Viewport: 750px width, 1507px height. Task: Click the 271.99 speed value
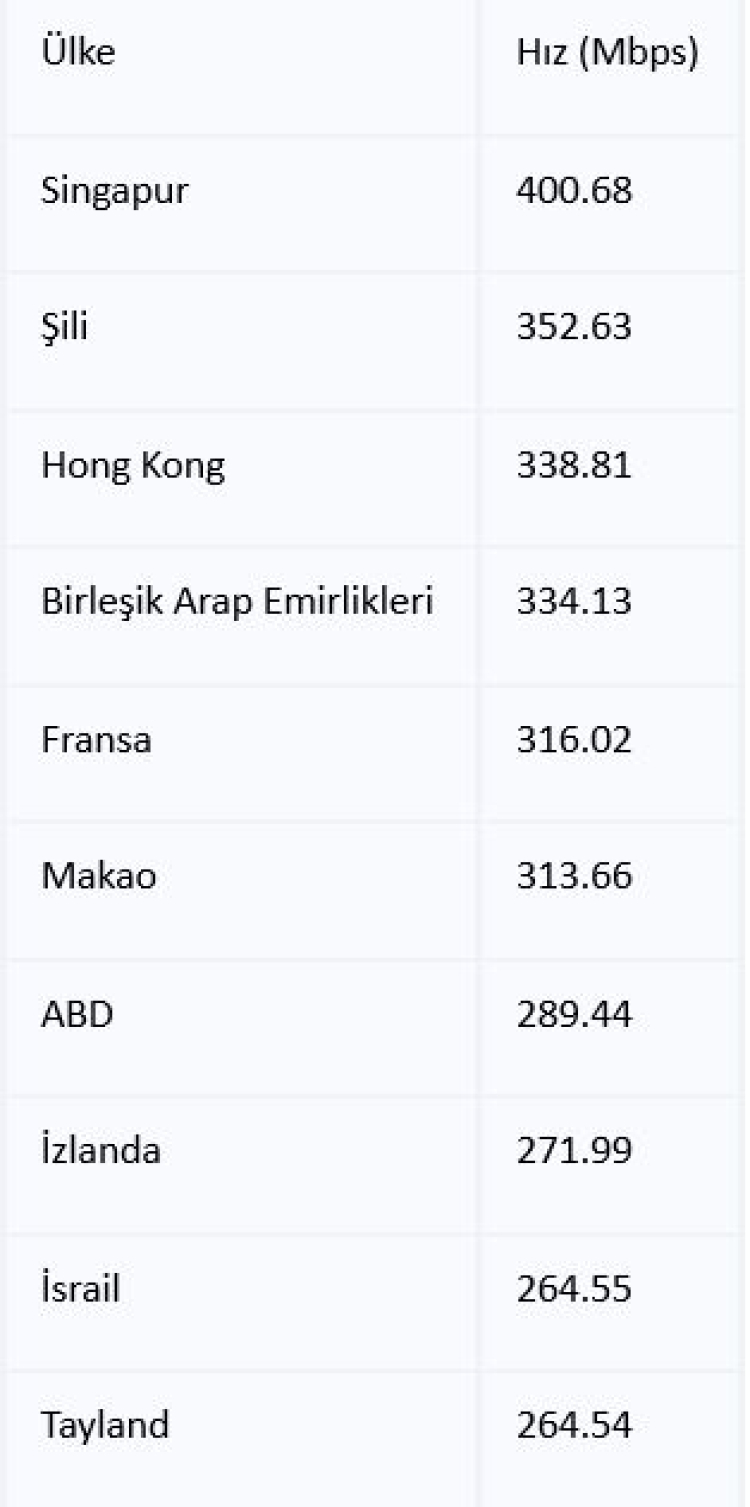(574, 1151)
